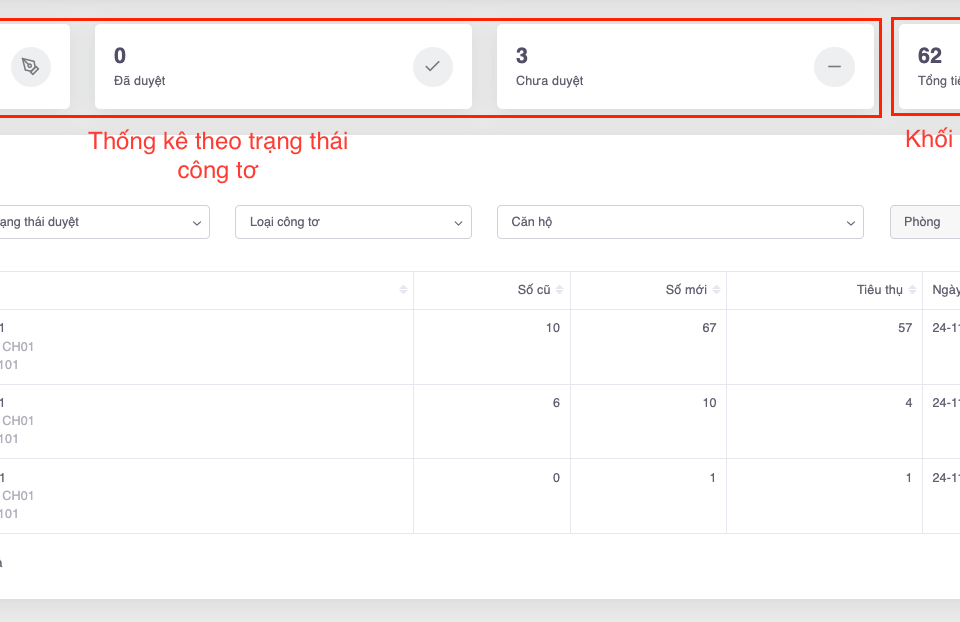Viewport: 960px width, 622px height.
Task: Click the Tiêu thụ cell showing 57
Action: click(904, 328)
